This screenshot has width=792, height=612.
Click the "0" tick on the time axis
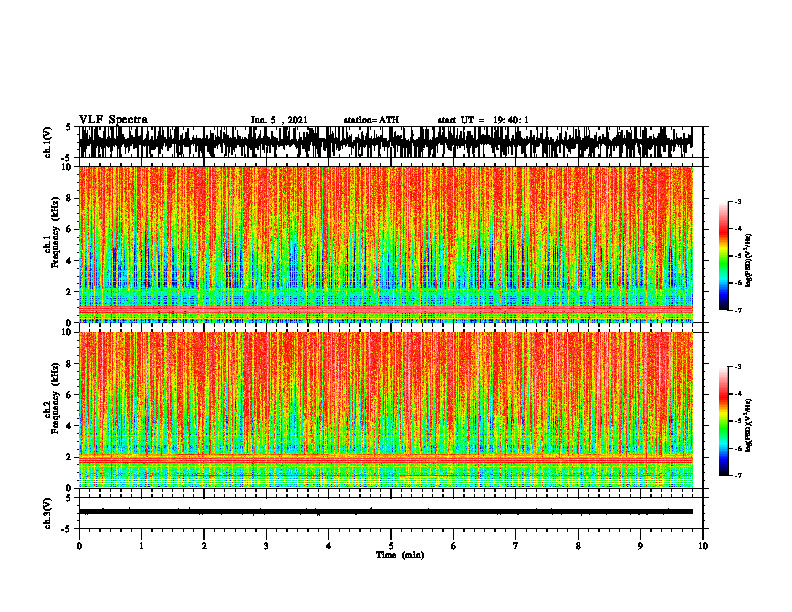[79, 546]
